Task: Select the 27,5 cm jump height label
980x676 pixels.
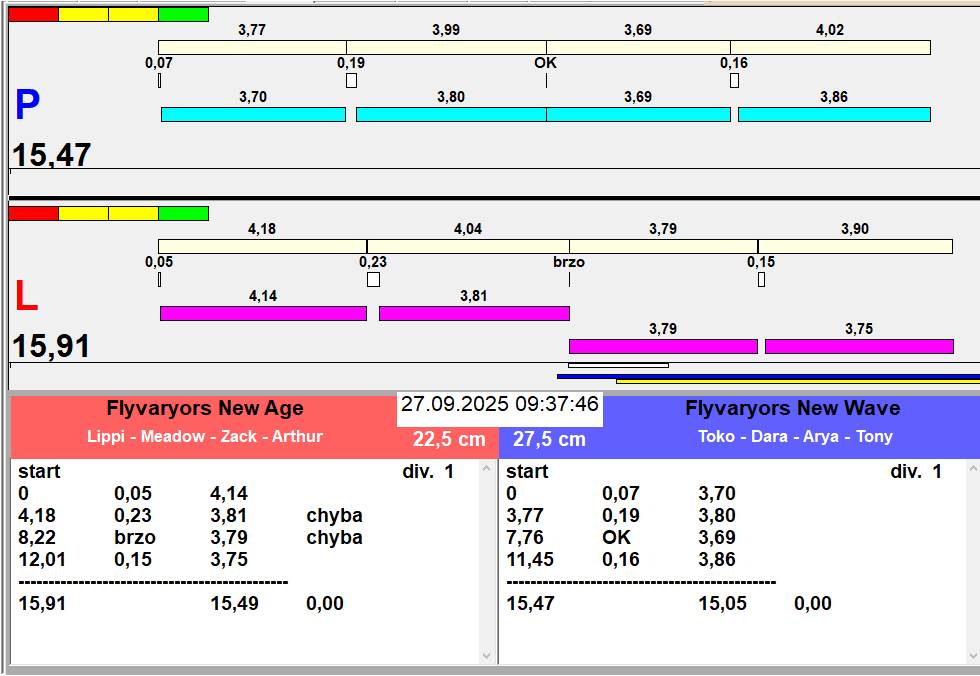Action: [x=549, y=440]
